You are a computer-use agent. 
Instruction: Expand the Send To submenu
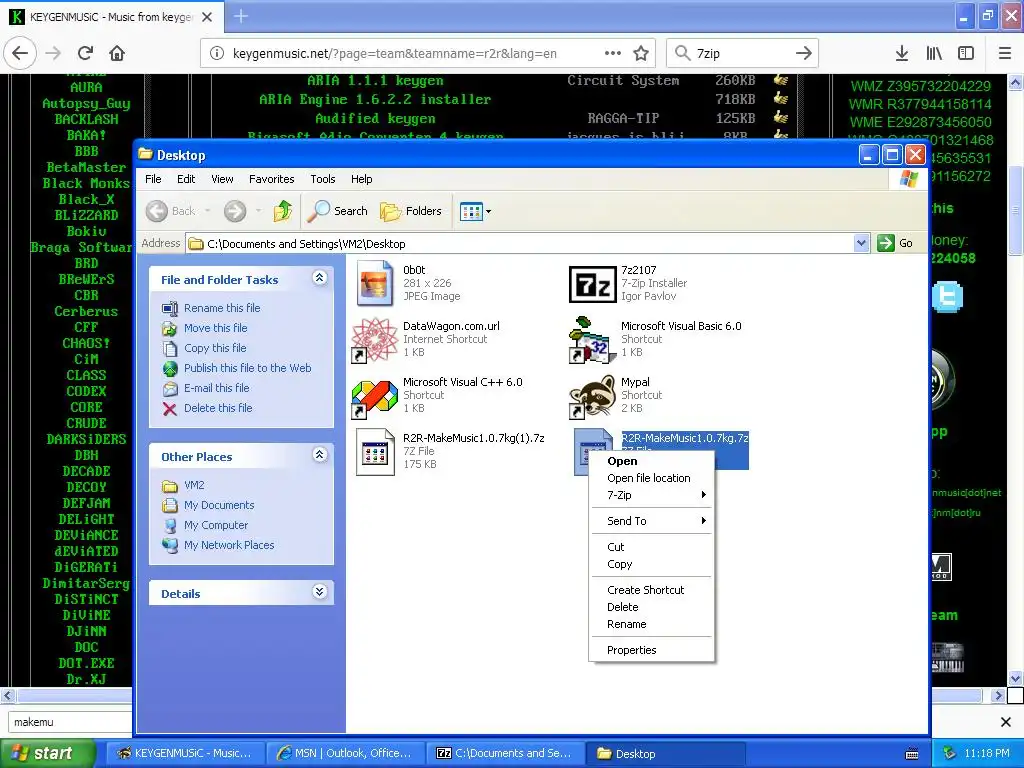click(650, 520)
